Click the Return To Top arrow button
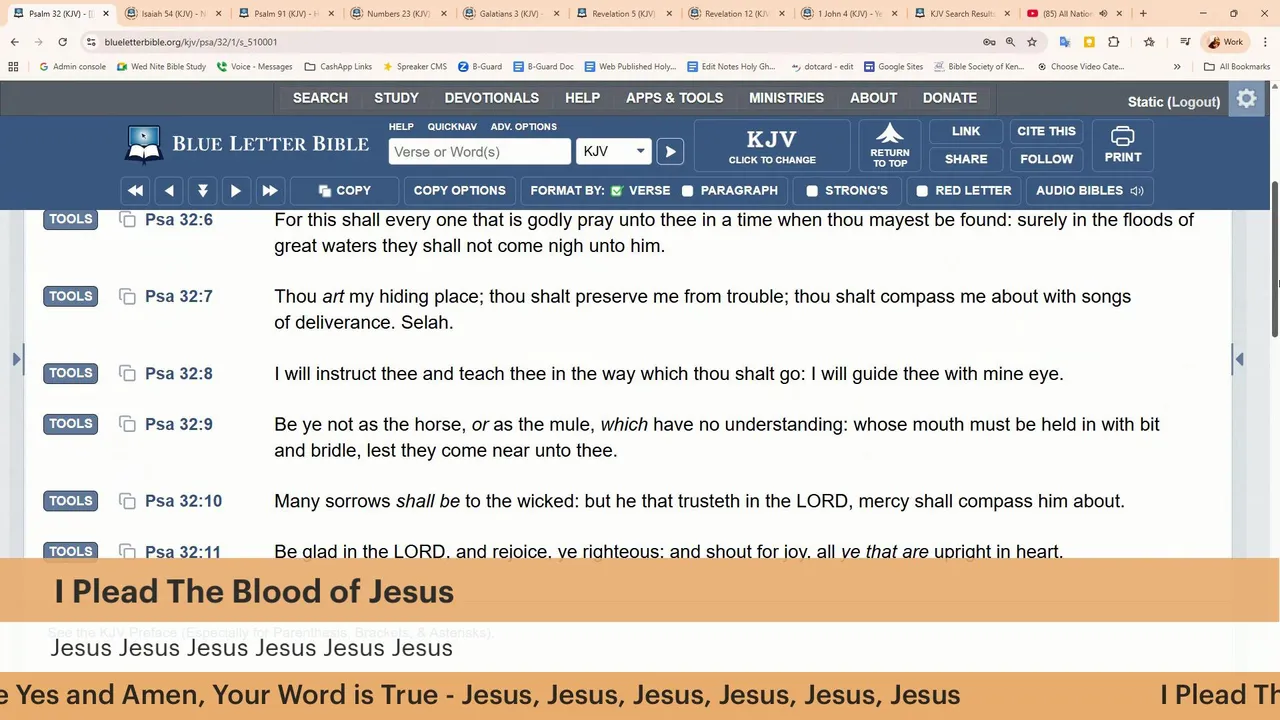 pyautogui.click(x=889, y=146)
